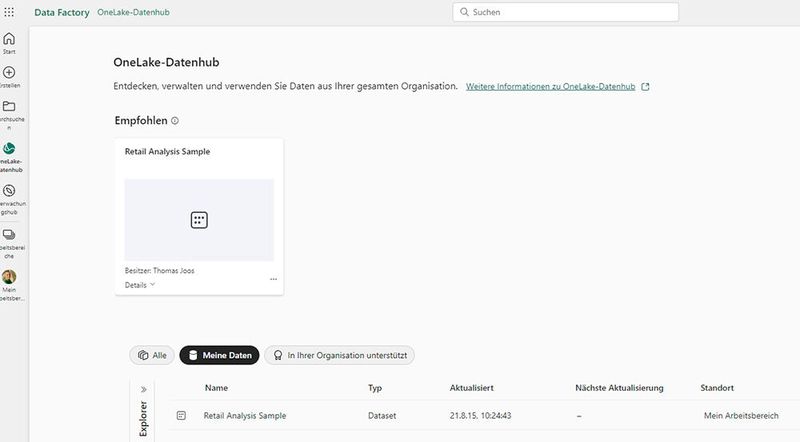This screenshot has width=800, height=442.
Task: Click the 21.8.15, 10:24:43 date cell
Action: (x=480, y=415)
